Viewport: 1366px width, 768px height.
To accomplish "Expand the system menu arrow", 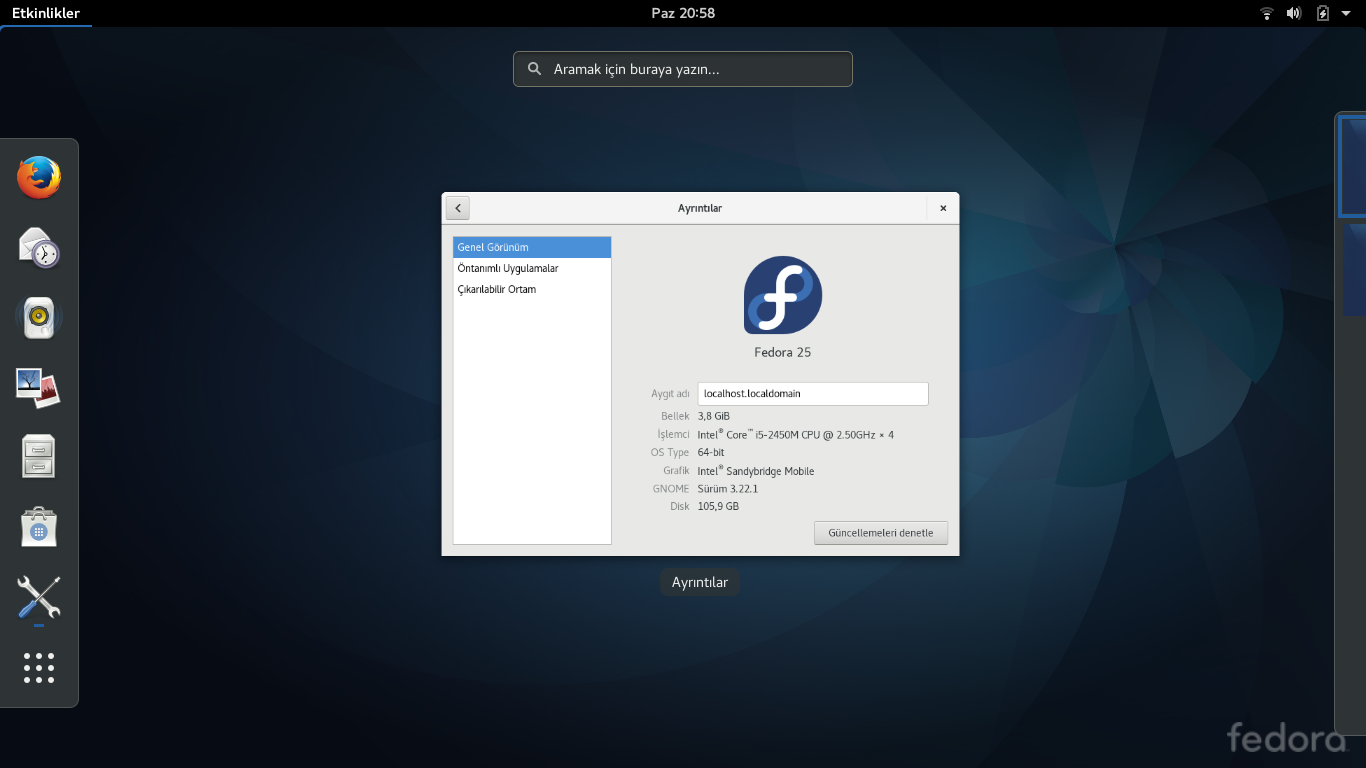I will pyautogui.click(x=1346, y=13).
